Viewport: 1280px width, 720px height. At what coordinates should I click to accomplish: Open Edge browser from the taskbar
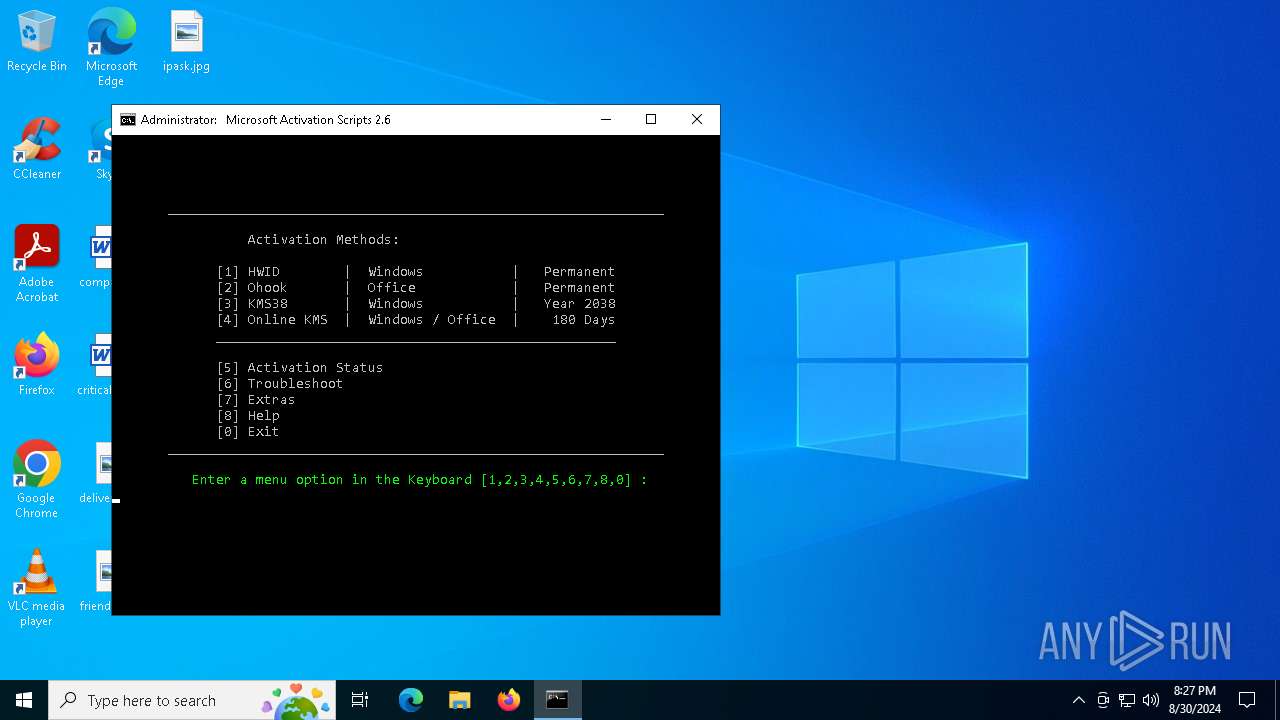coord(411,700)
